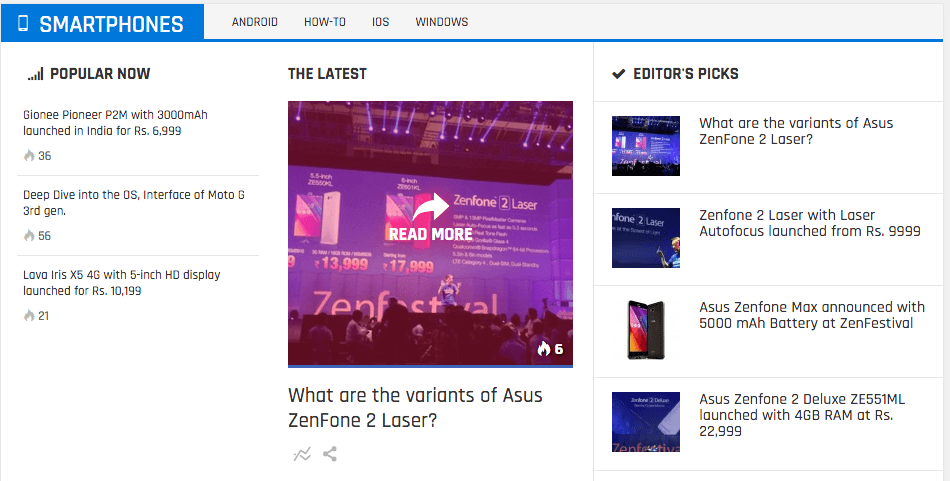950x481 pixels.
Task: Open the Zenfone 2 Deluxe thumbnail
Action: pos(646,422)
